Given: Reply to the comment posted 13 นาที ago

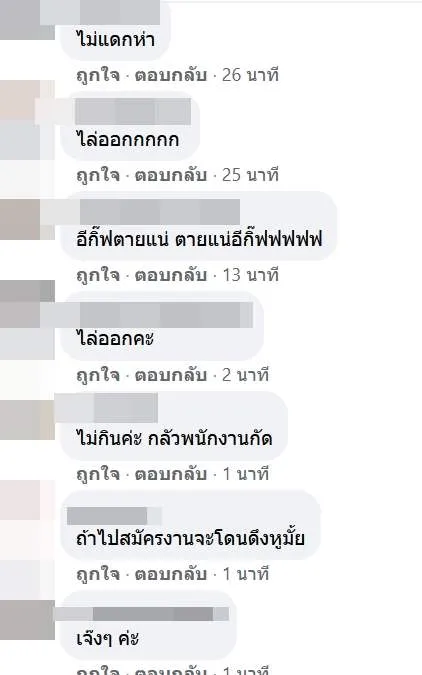Looking at the screenshot, I should [171, 275].
